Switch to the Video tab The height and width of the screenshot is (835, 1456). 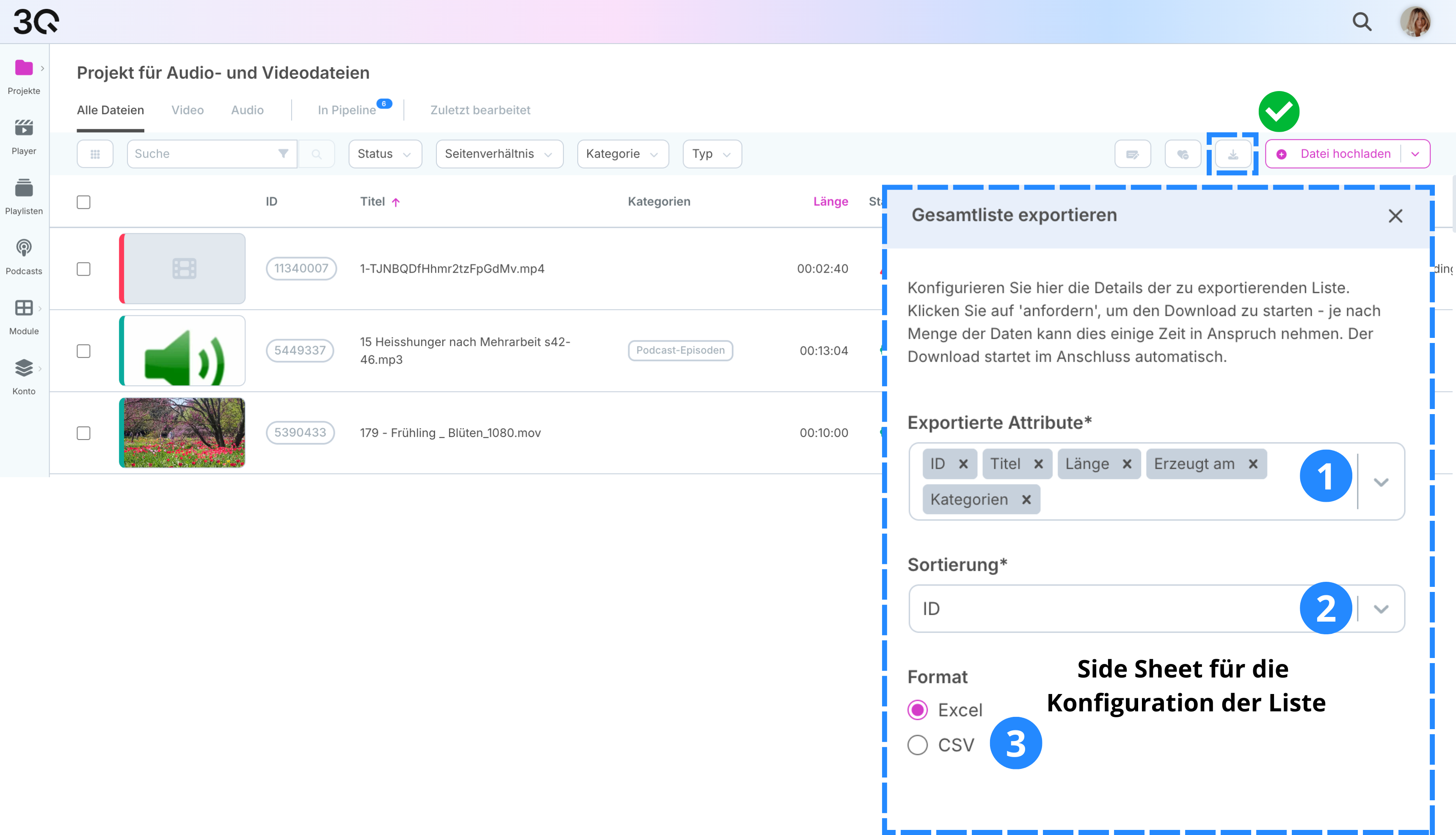coord(188,110)
